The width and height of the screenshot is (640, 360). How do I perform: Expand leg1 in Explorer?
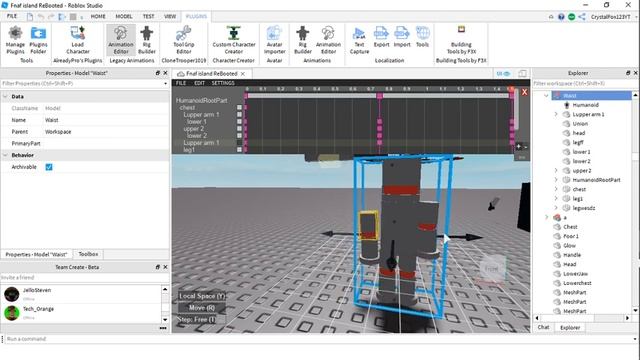point(556,198)
